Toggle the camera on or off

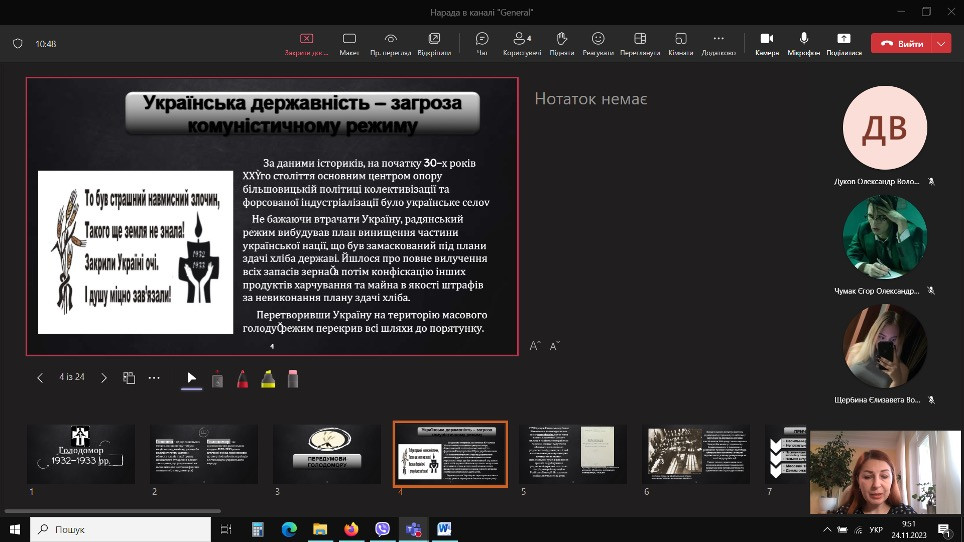tap(767, 42)
